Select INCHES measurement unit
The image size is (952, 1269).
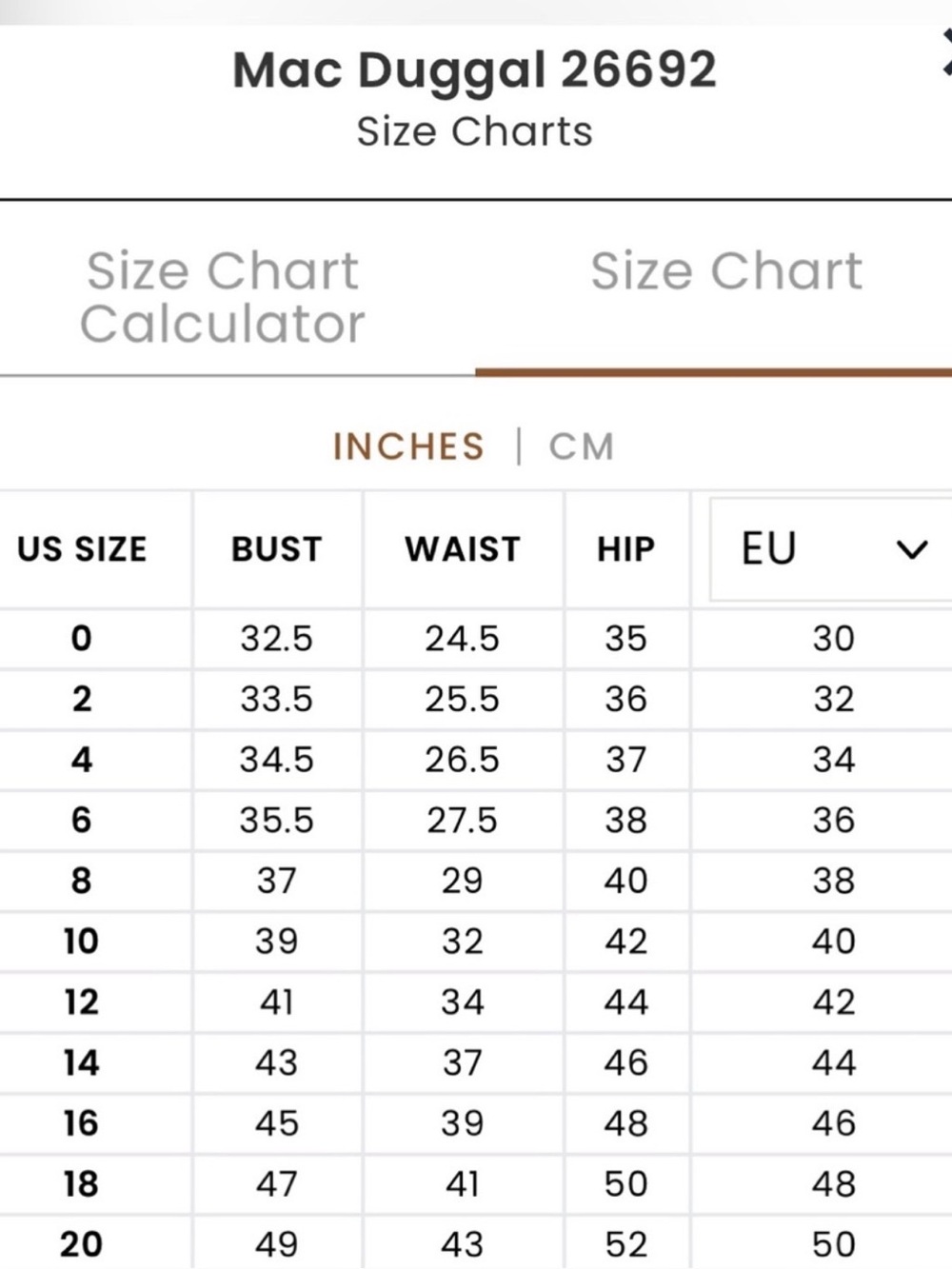[x=408, y=446]
